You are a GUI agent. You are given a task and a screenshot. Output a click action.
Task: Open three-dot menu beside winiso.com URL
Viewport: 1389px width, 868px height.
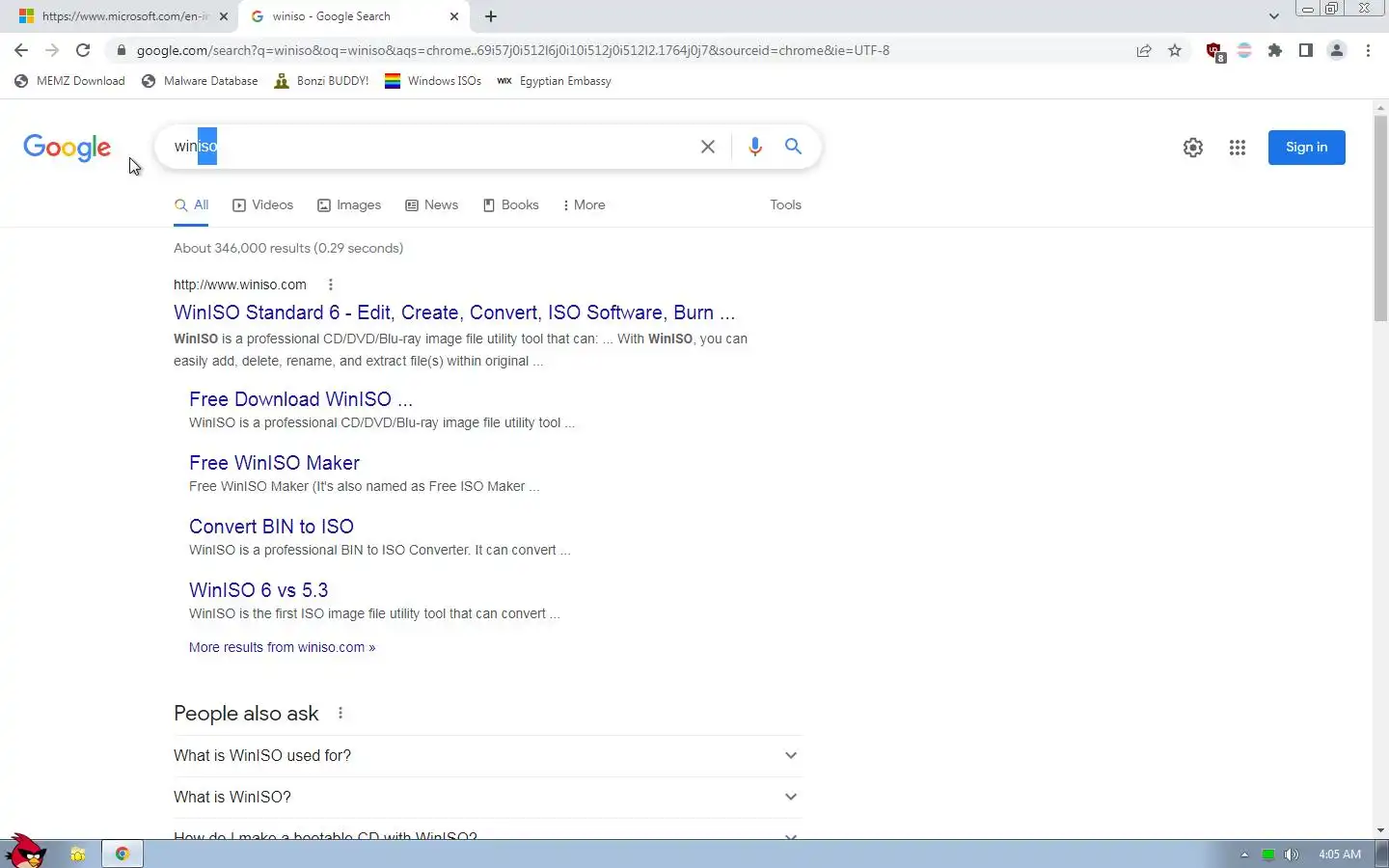[331, 285]
